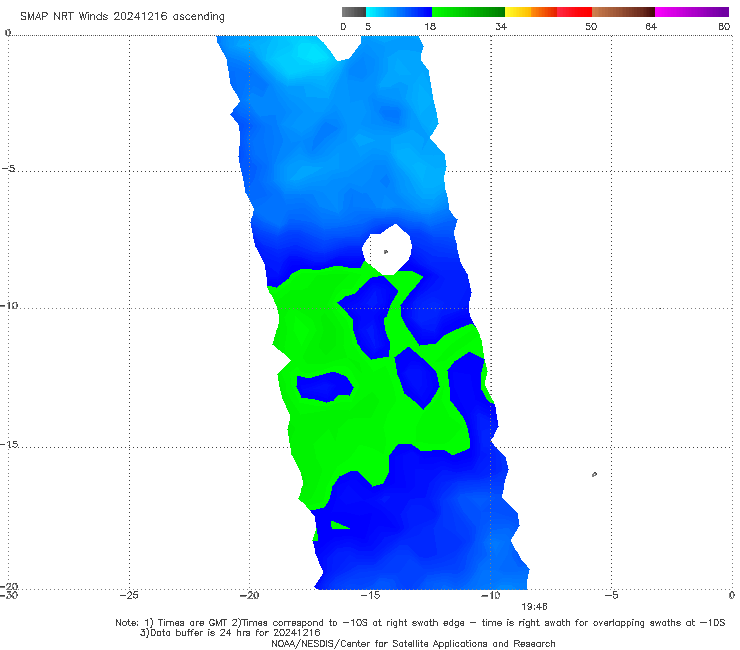Screen dimensions: 740x650
Task: Click the white data gap in the swath
Action: (387, 250)
